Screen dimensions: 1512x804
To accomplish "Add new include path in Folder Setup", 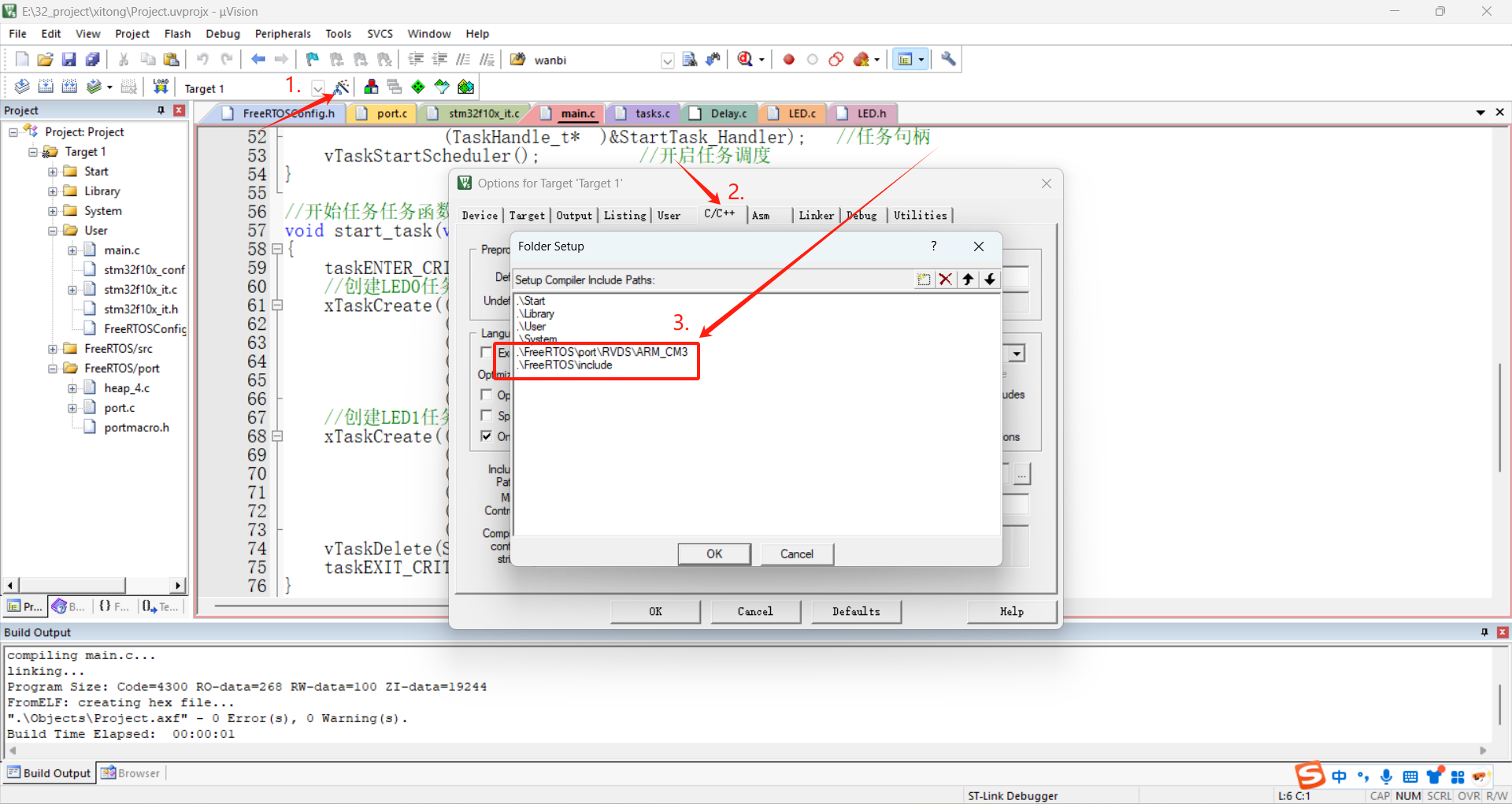I will pos(924,279).
